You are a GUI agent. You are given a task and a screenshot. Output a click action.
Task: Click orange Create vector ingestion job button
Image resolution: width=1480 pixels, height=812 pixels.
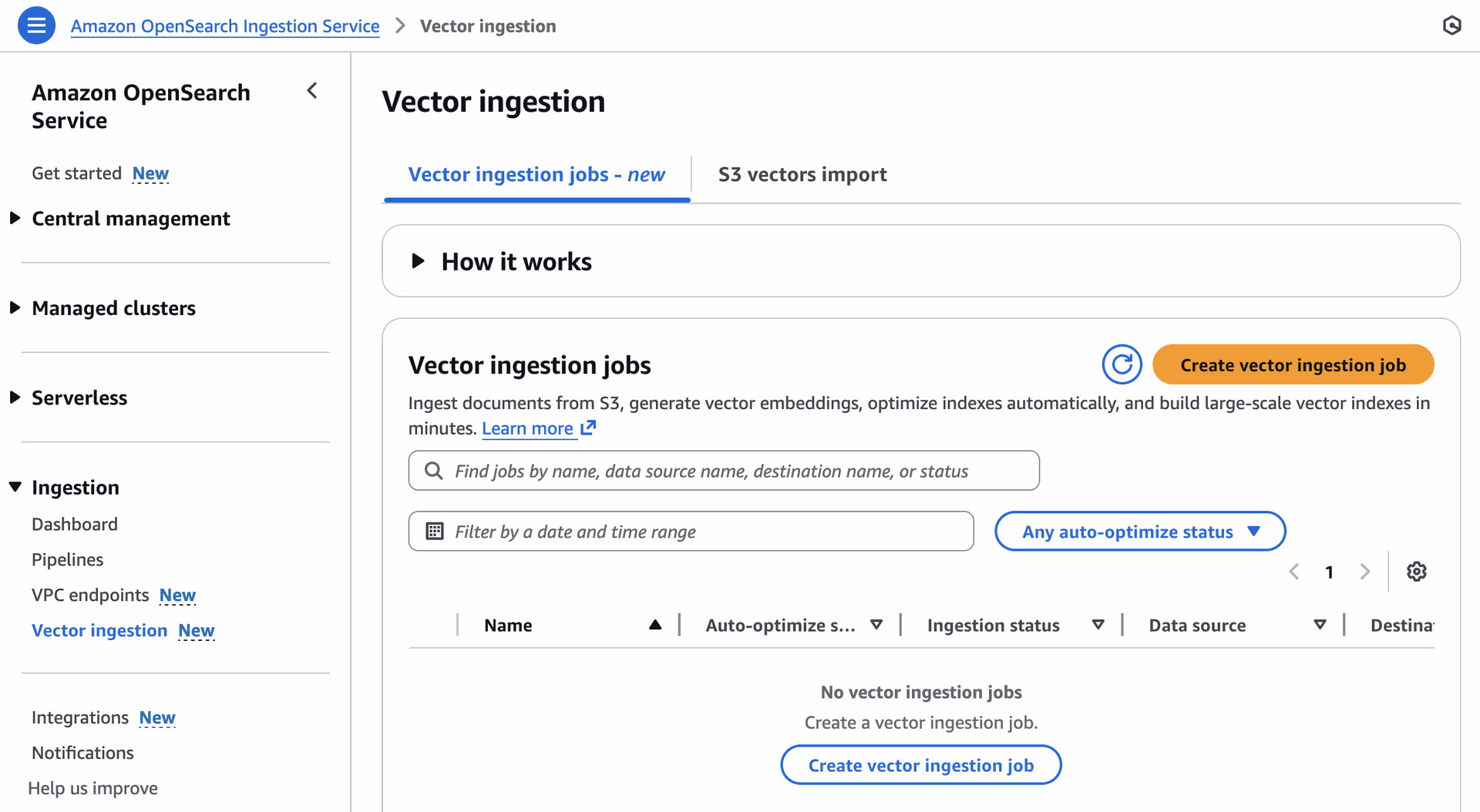coord(1292,365)
